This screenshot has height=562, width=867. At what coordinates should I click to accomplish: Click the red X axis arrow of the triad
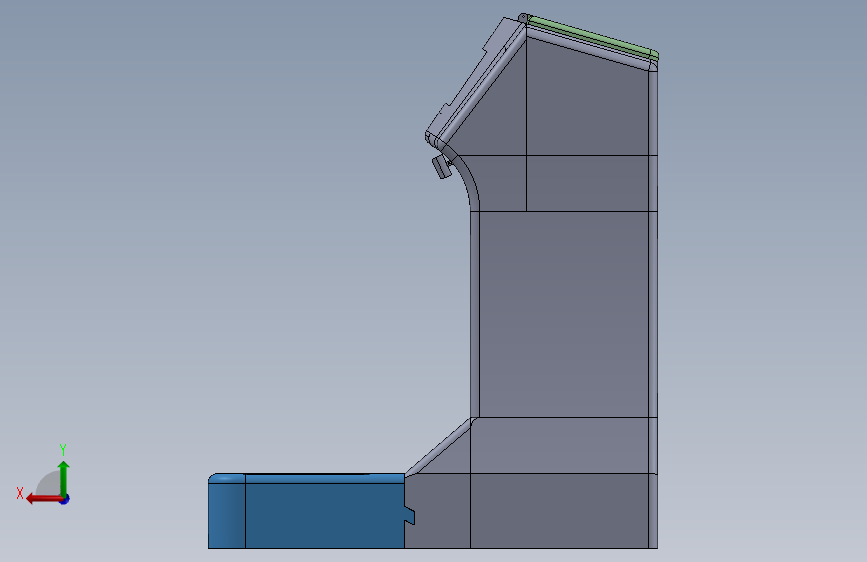pos(44,499)
